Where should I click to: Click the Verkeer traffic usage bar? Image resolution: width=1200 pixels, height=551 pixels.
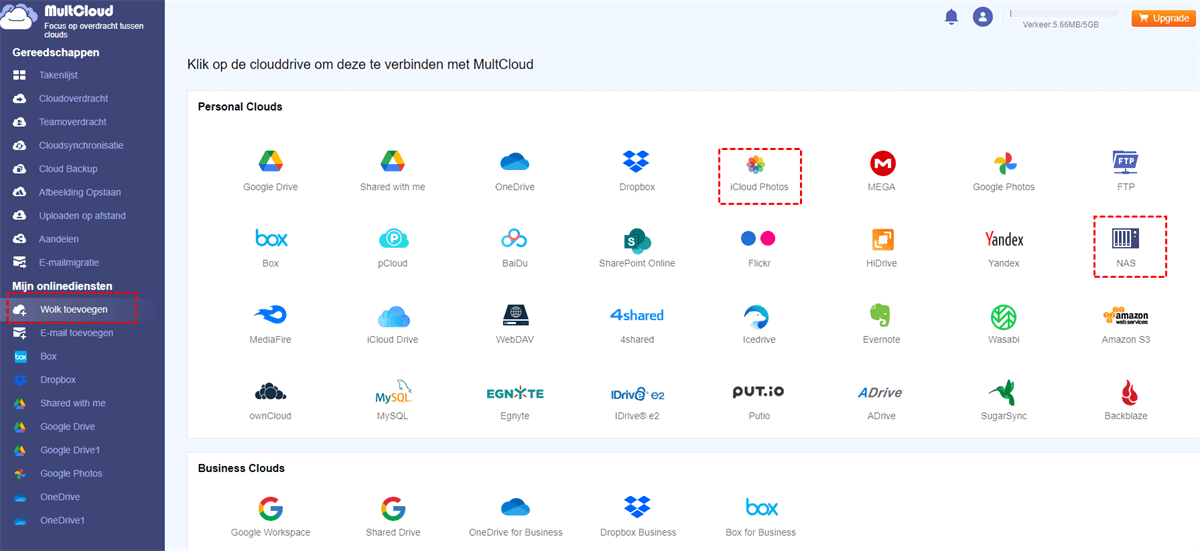coord(1064,14)
